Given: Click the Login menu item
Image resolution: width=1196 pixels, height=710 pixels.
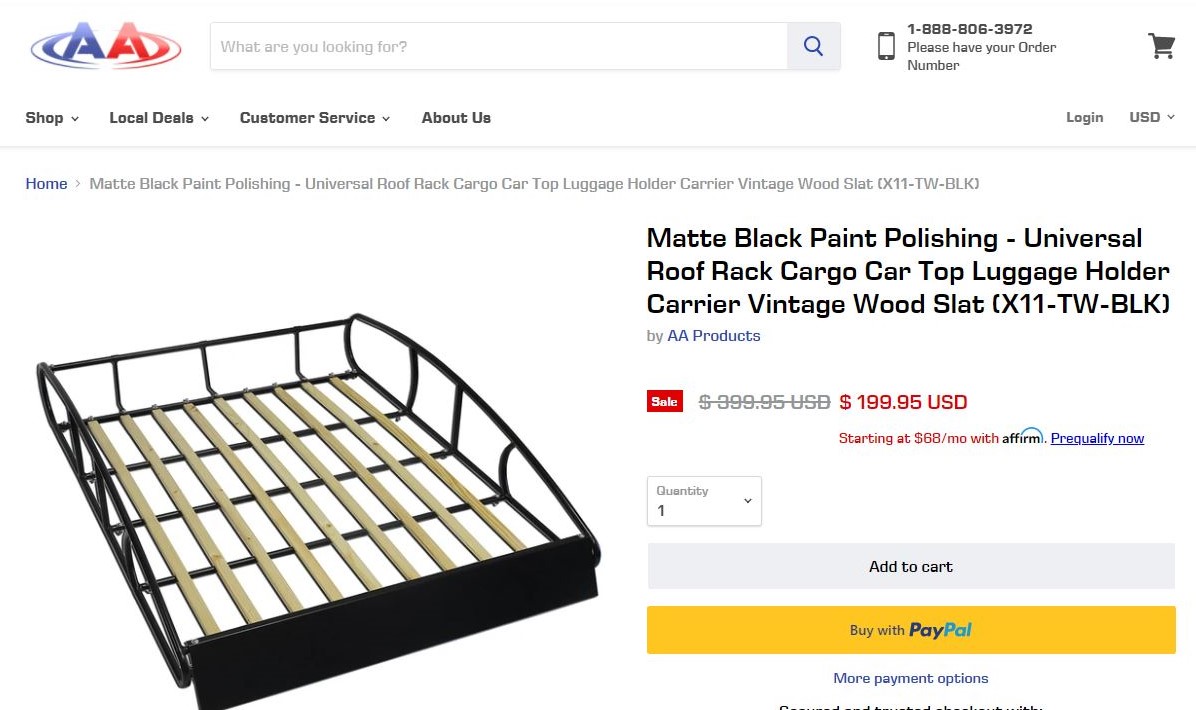Looking at the screenshot, I should 1084,117.
